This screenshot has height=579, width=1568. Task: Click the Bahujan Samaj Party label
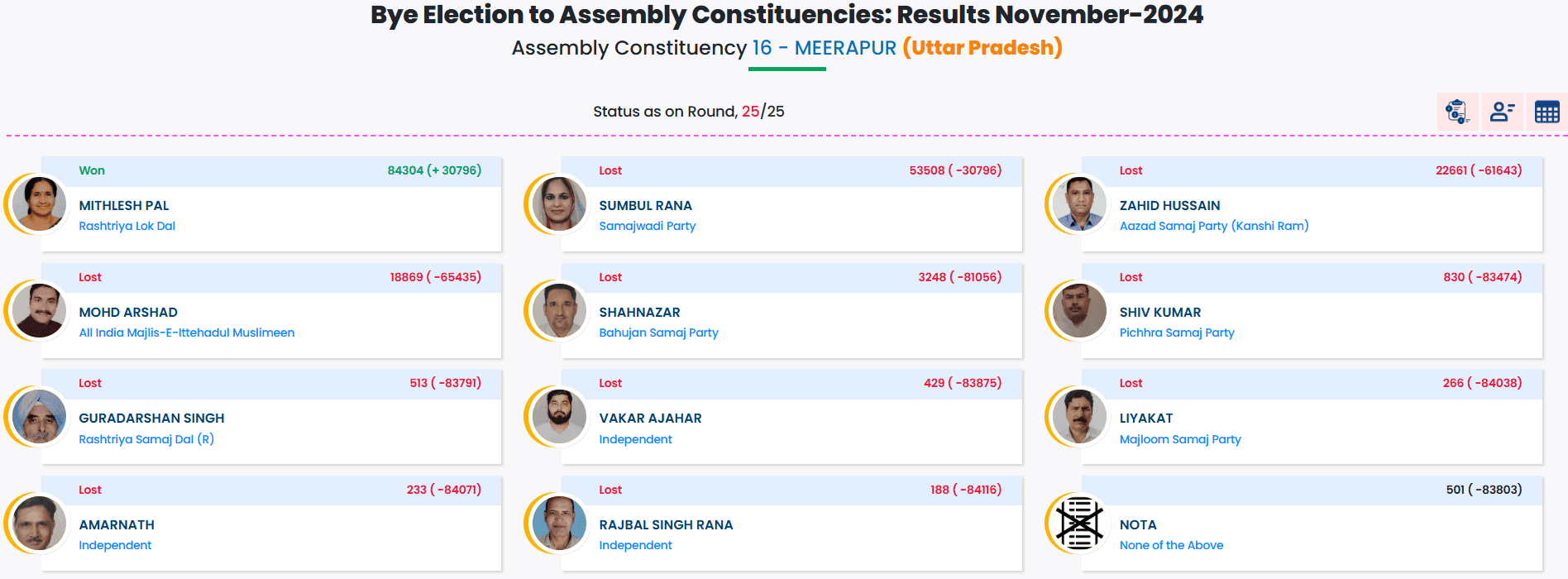[x=658, y=333]
